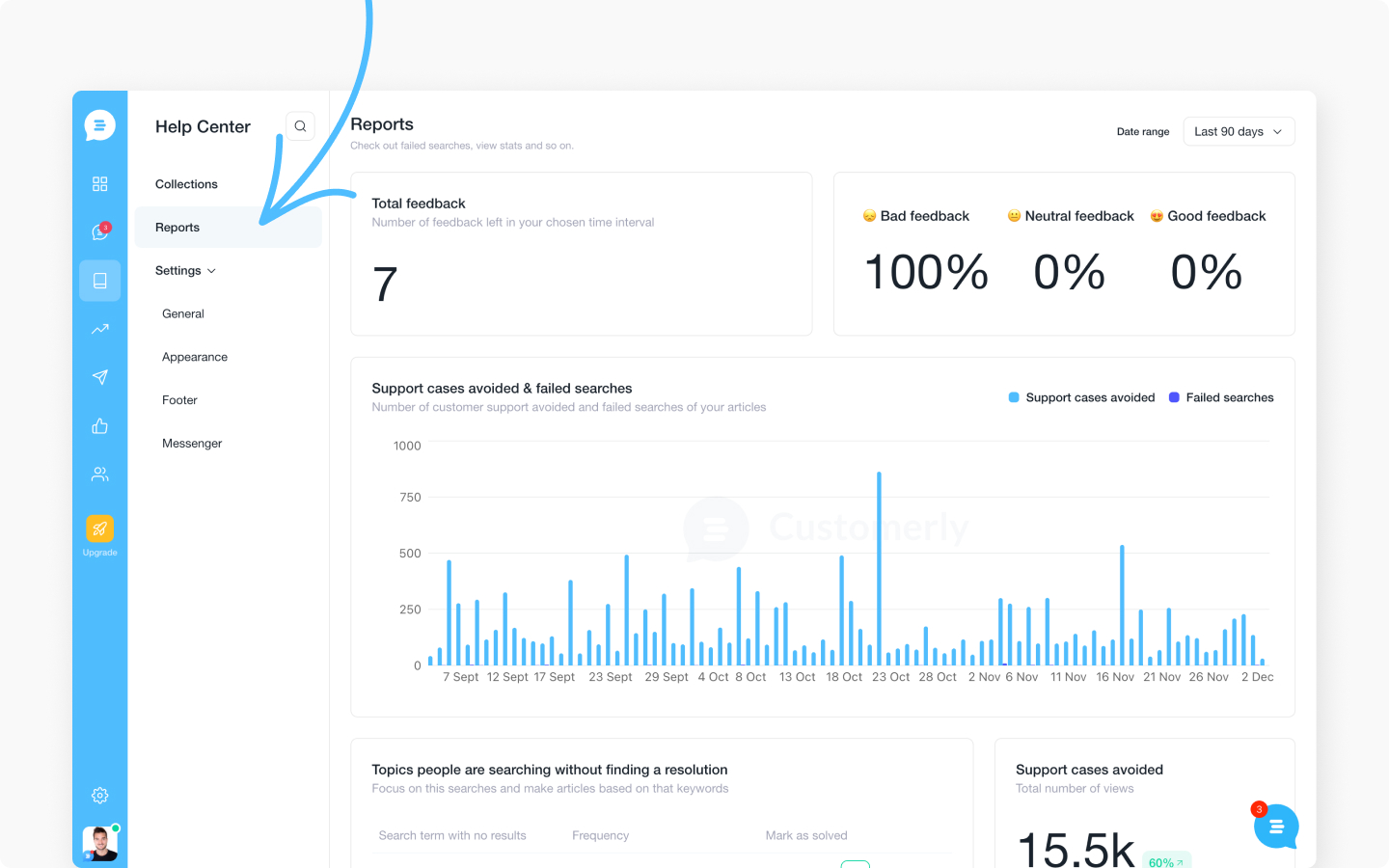This screenshot has height=868, width=1389.
Task: Open the contacts people icon
Action: click(x=99, y=475)
